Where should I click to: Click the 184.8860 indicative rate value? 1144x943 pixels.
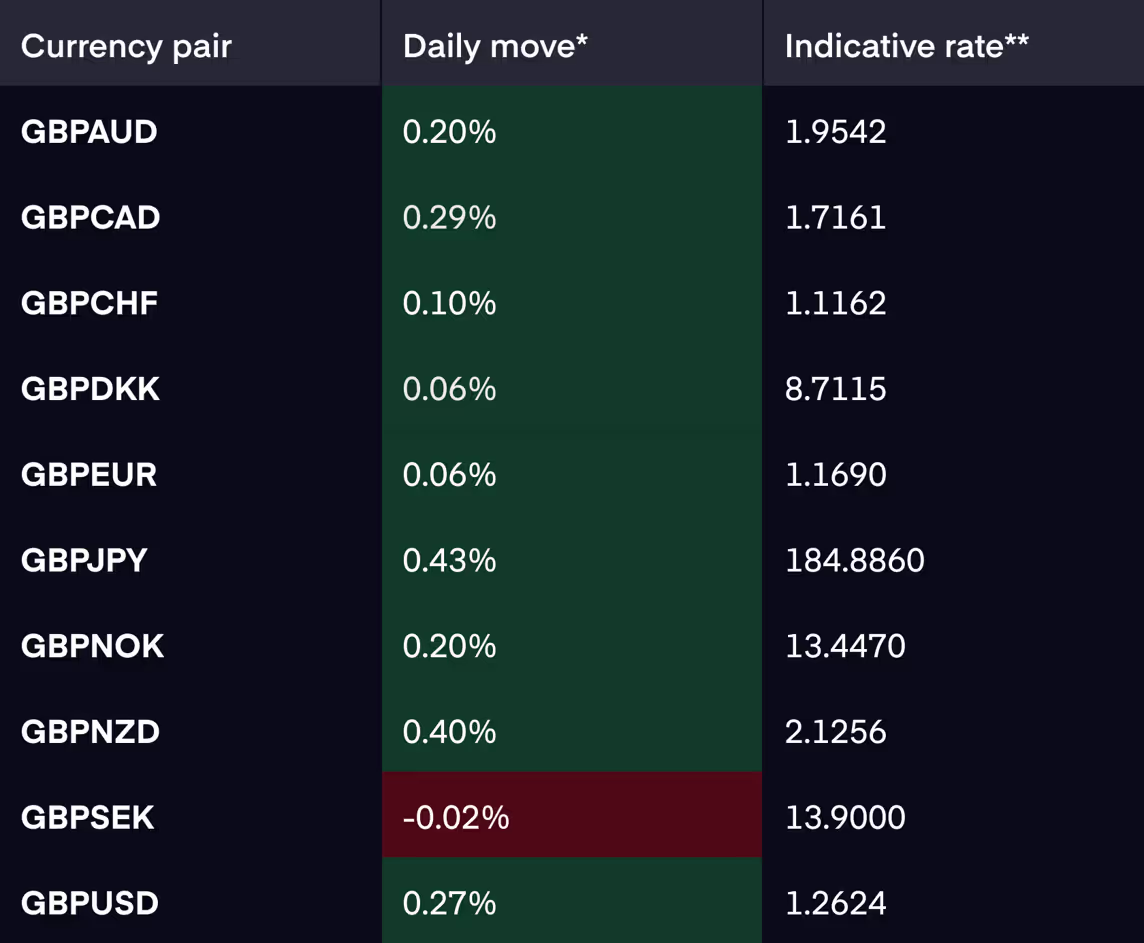(854, 560)
